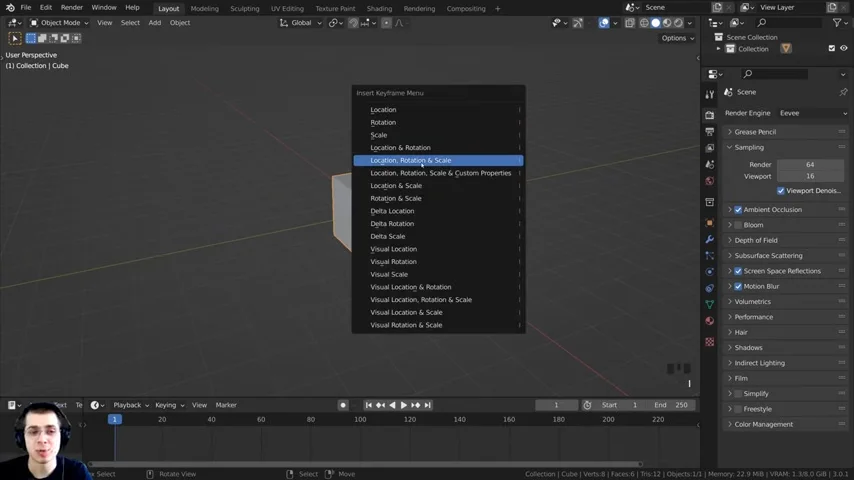Expand the Collection tree row
The width and height of the screenshot is (854, 480).
pos(718,49)
